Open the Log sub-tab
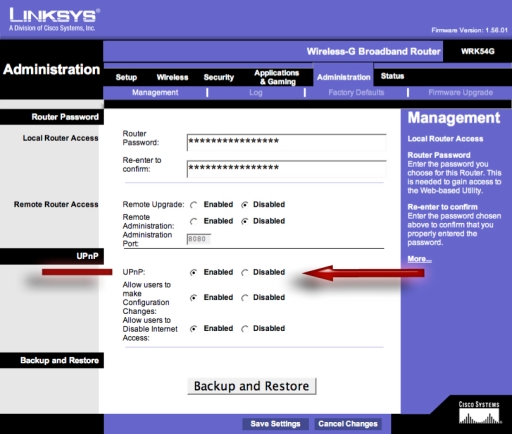 [x=256, y=92]
